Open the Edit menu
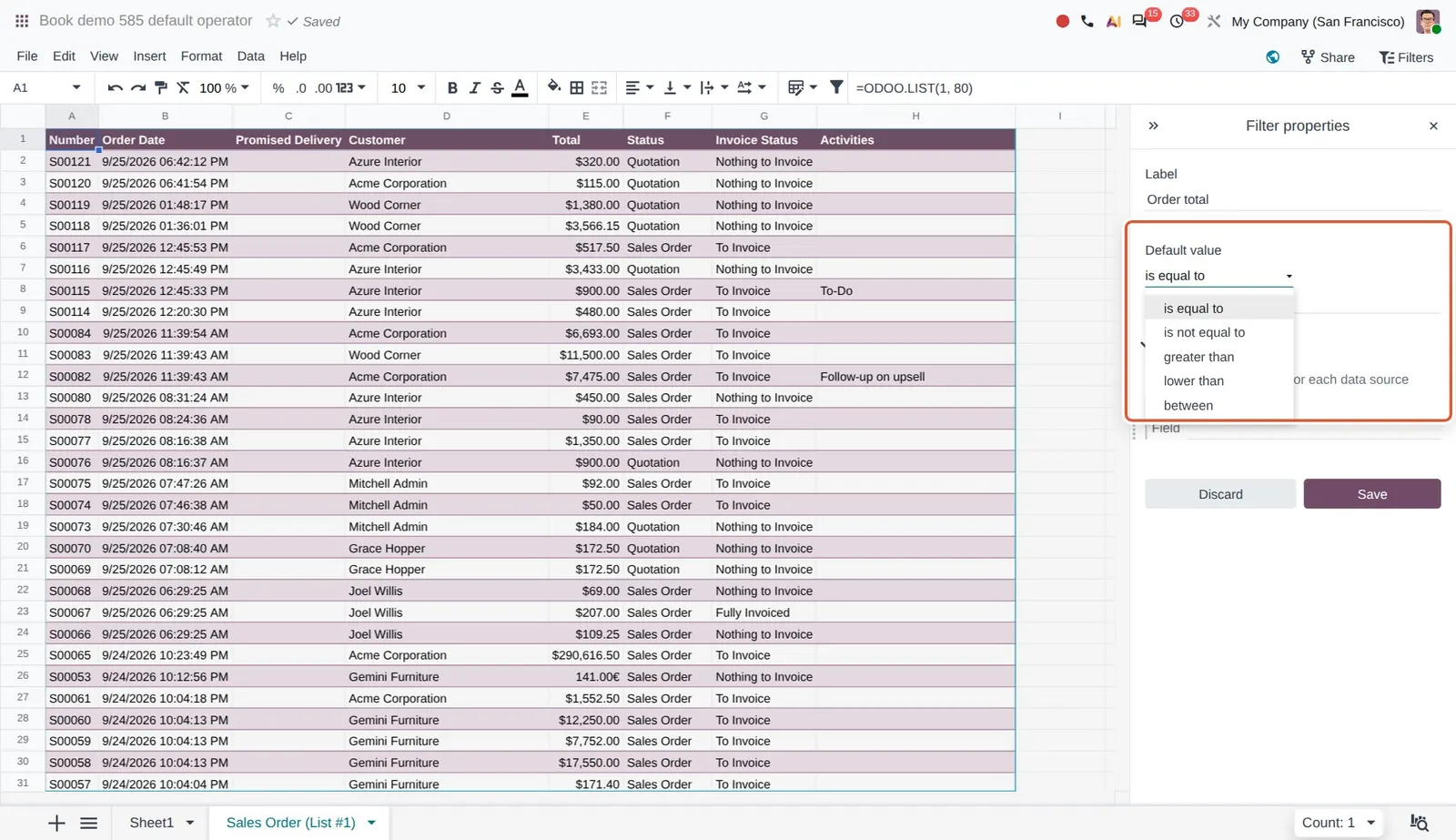Screen dimensions: 1456x840 click(64, 56)
